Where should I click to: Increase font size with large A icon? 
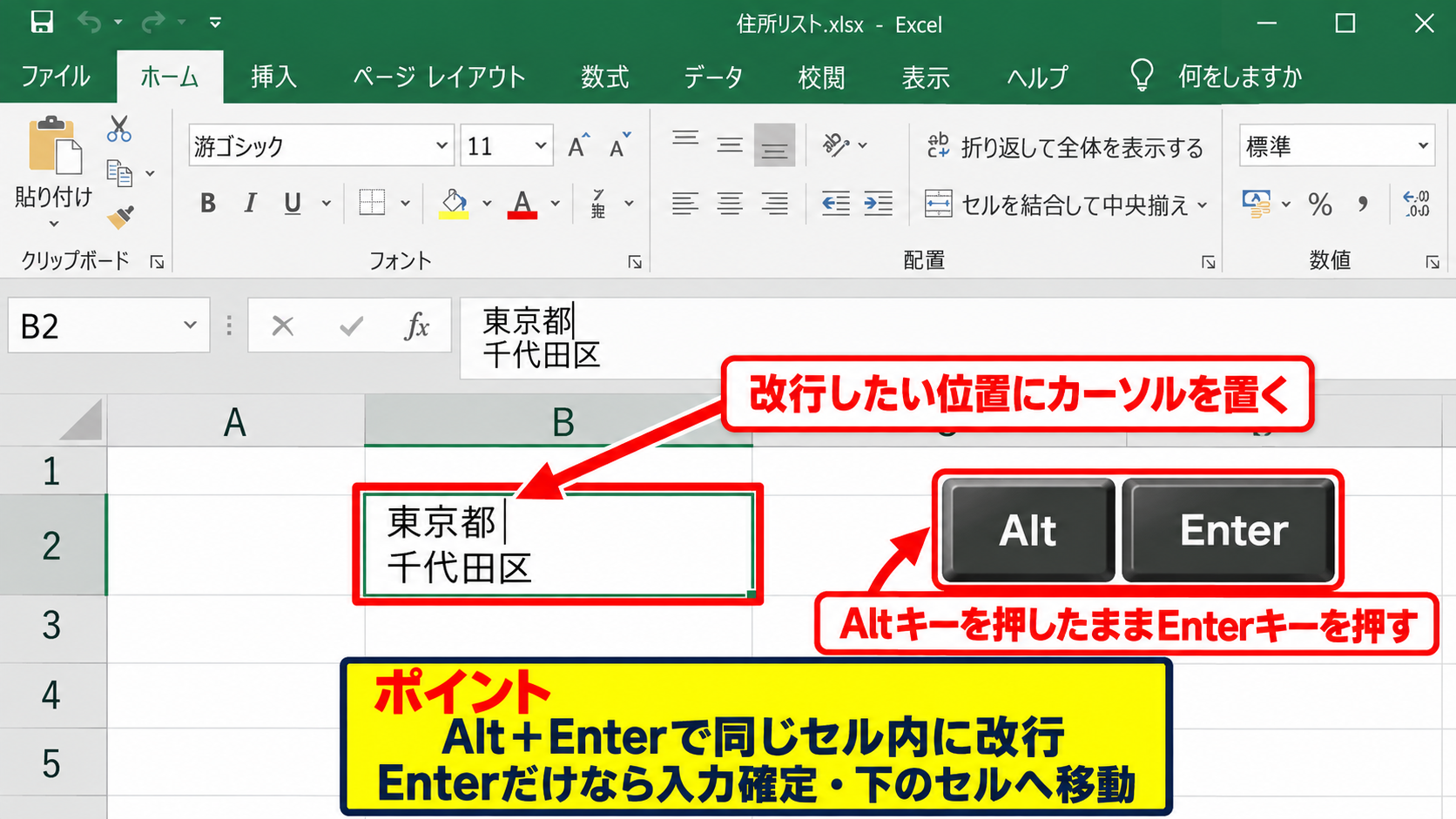point(578,145)
